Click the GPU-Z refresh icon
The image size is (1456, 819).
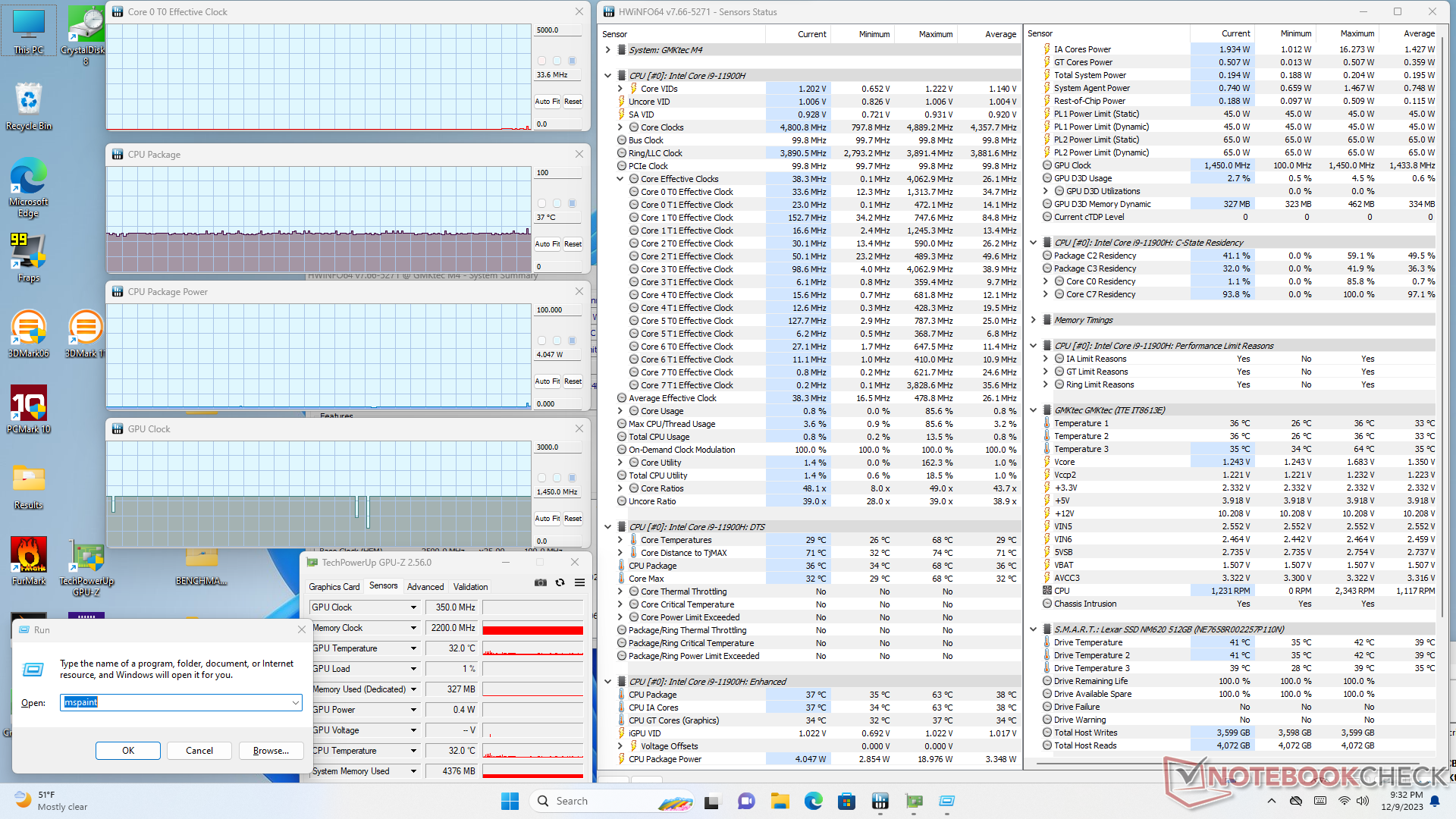point(560,582)
